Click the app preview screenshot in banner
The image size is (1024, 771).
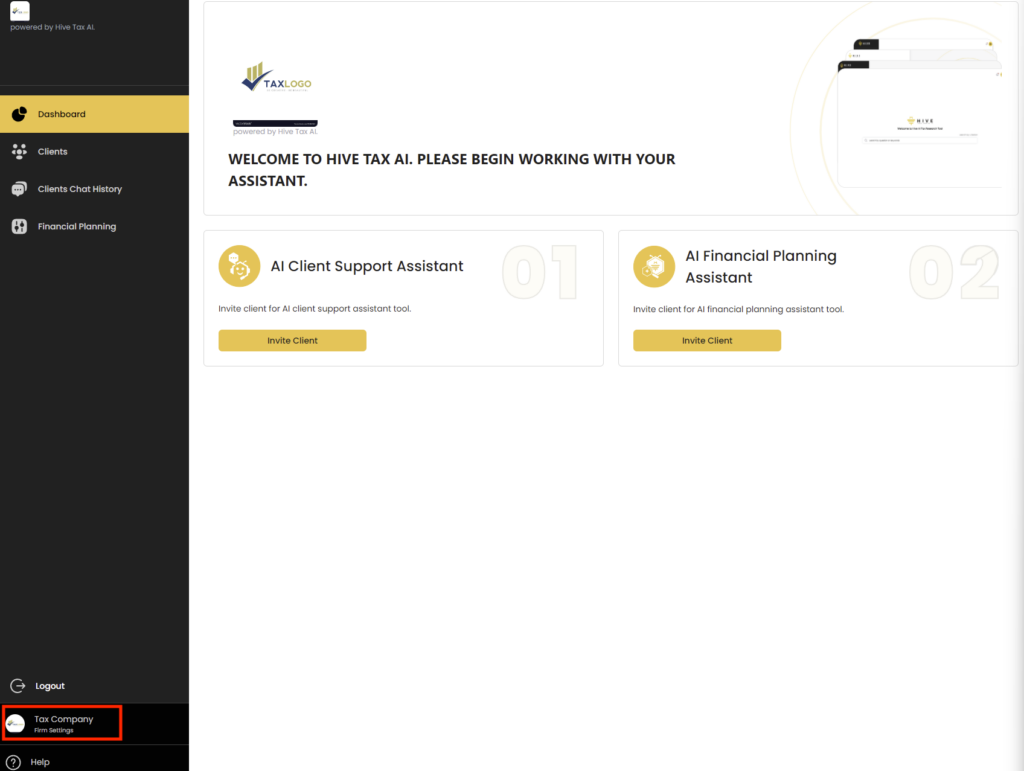[918, 115]
